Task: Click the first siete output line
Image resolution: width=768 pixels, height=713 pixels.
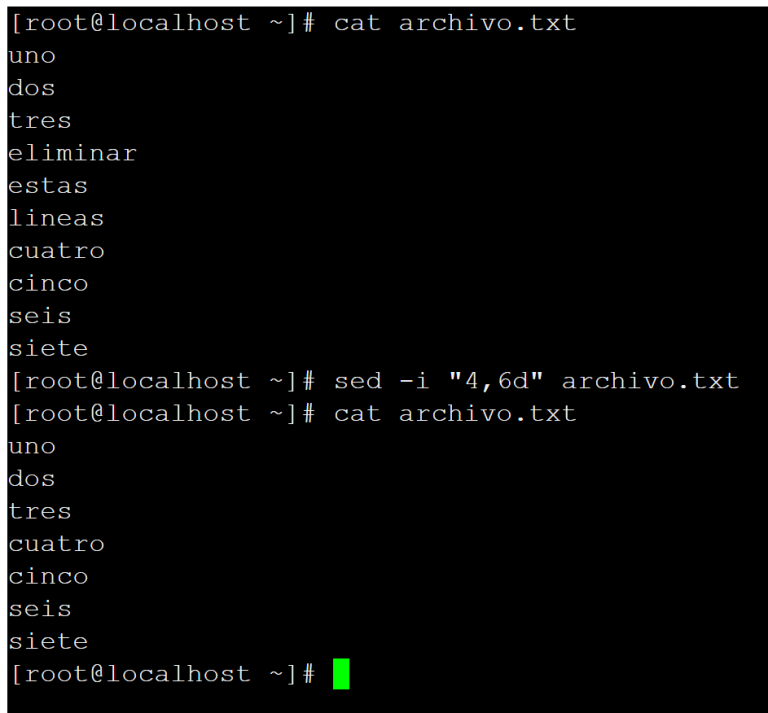Action: [48, 349]
